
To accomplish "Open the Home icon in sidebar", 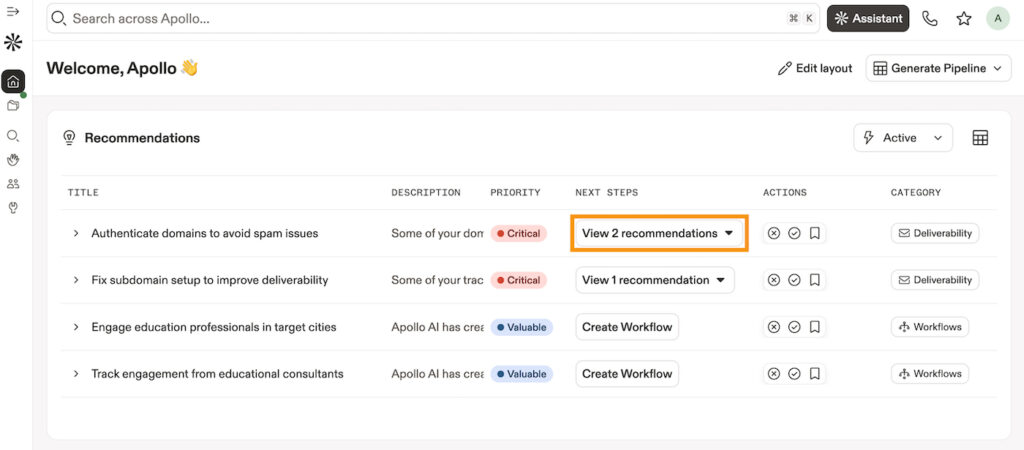I will tap(13, 82).
